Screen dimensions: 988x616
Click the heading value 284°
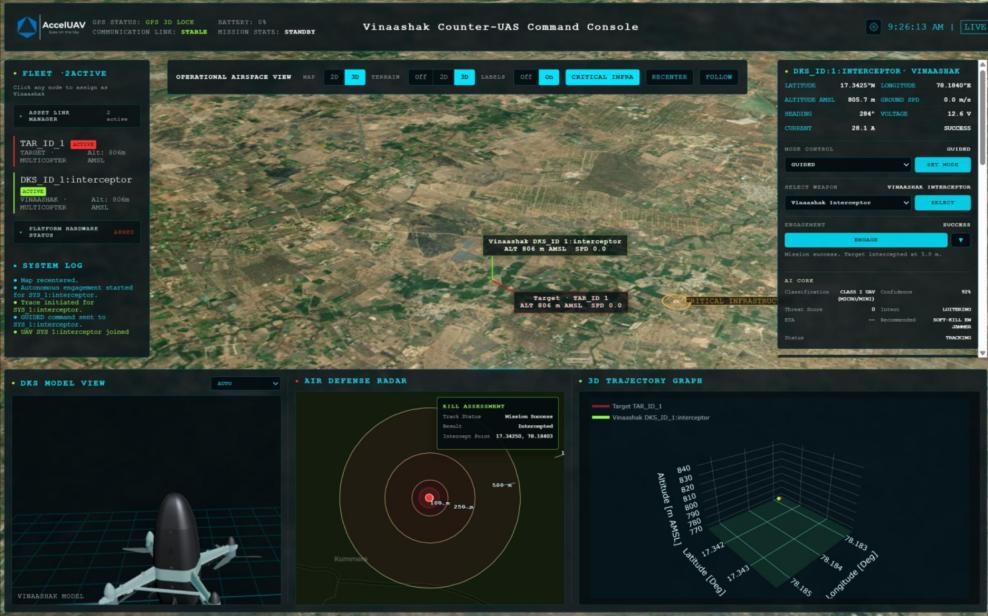coord(866,114)
